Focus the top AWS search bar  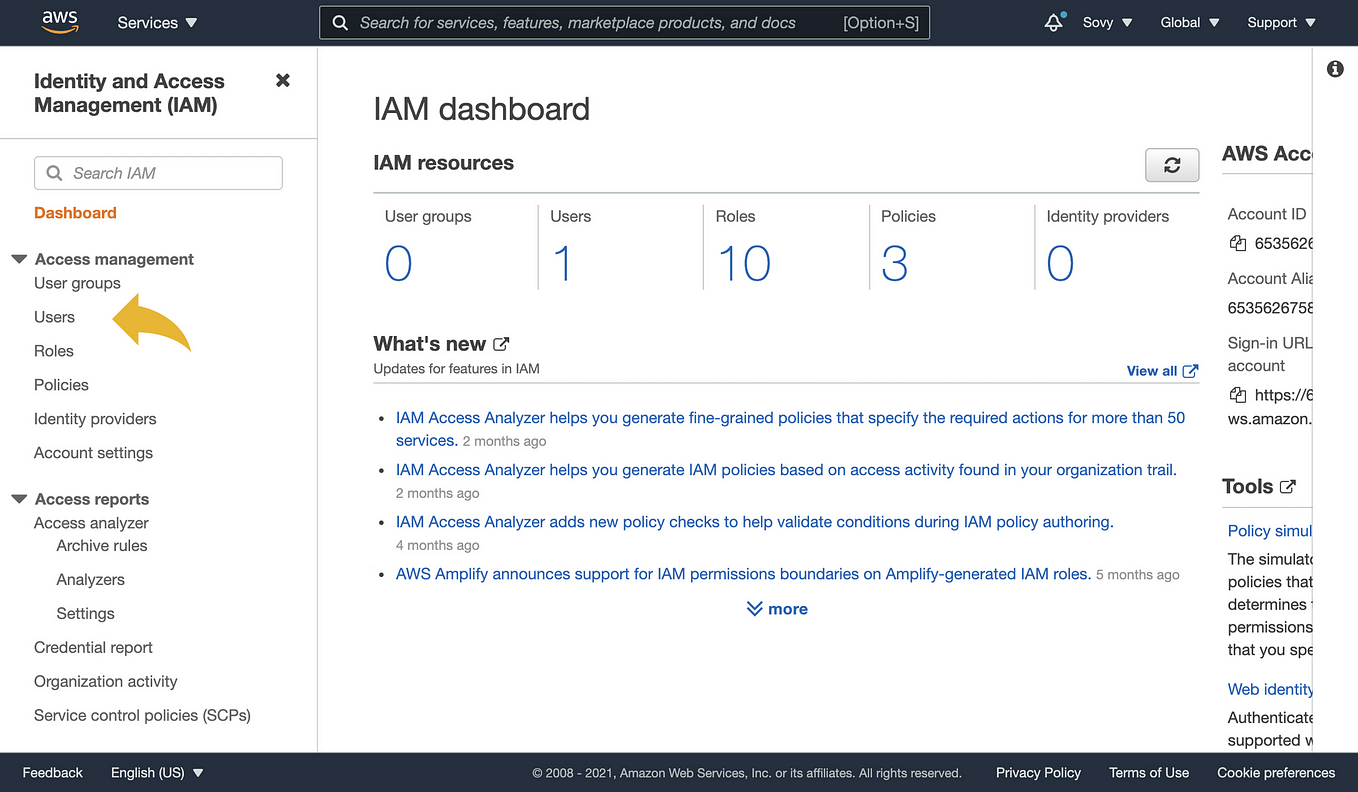(x=624, y=22)
